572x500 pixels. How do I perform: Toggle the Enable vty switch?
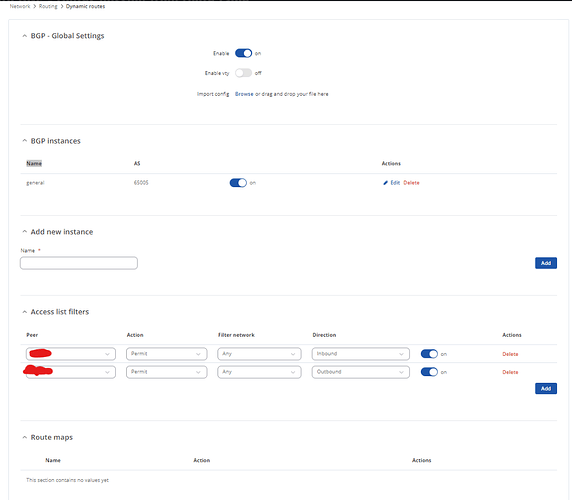(x=243, y=73)
